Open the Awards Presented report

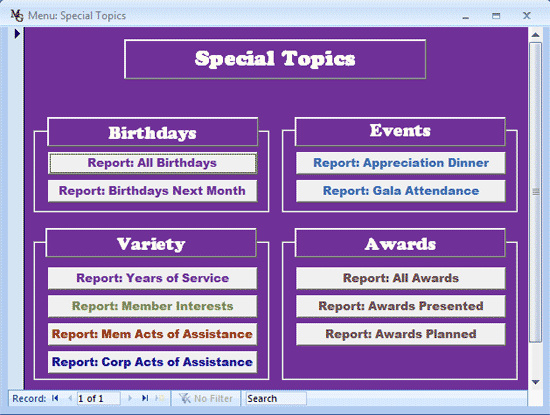click(401, 306)
